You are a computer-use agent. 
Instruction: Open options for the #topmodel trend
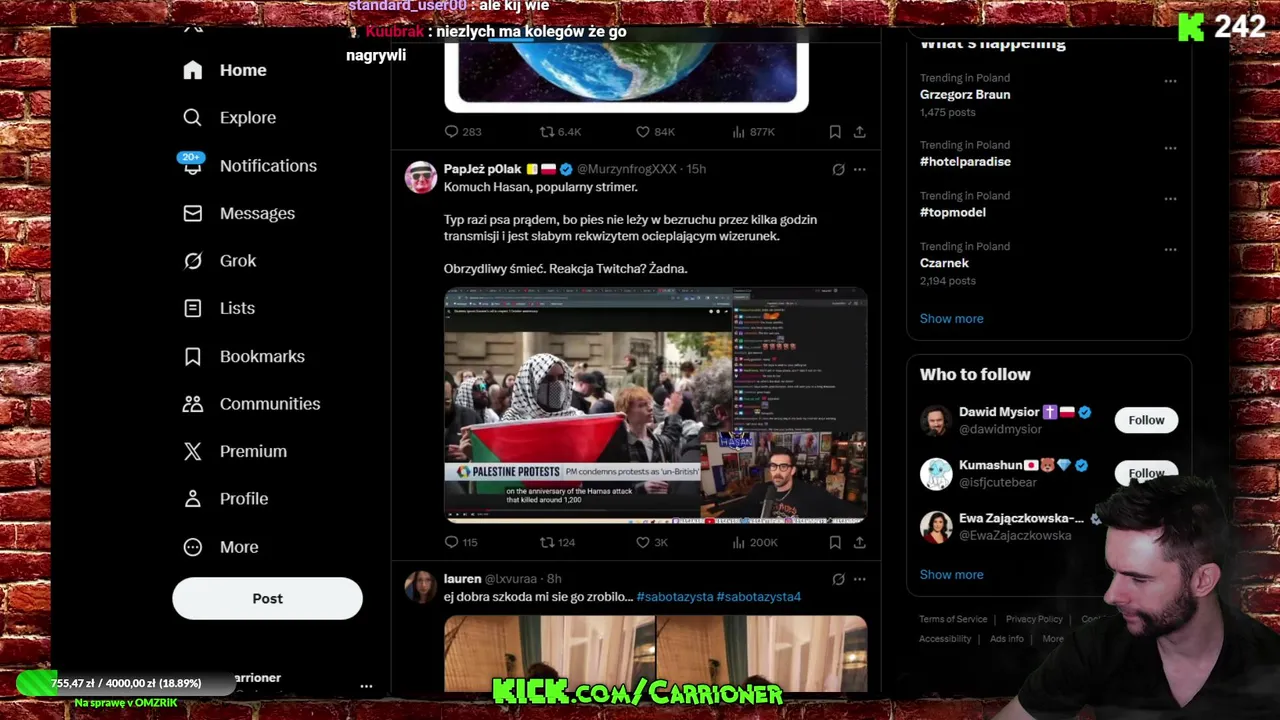pos(1170,199)
